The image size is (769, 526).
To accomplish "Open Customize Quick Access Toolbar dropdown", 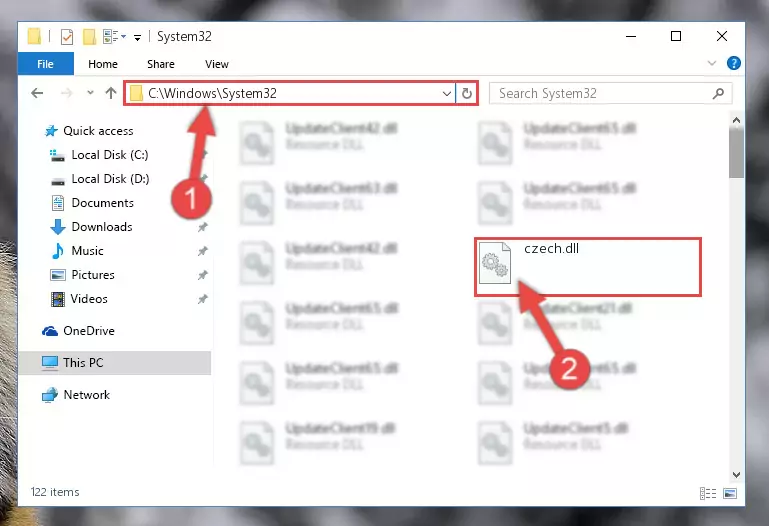I will pyautogui.click(x=137, y=37).
